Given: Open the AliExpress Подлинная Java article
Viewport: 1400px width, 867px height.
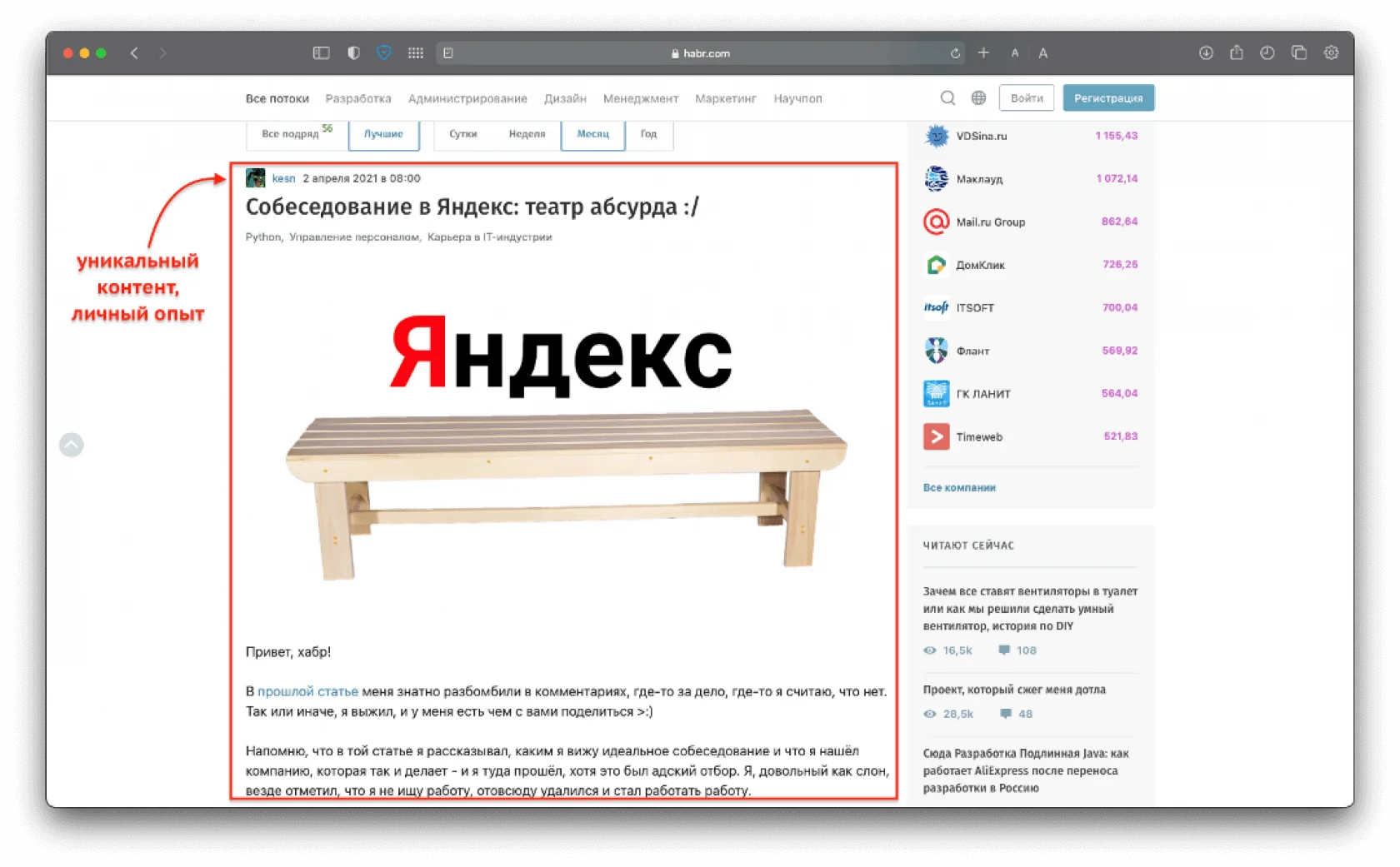Looking at the screenshot, I should (1026, 770).
